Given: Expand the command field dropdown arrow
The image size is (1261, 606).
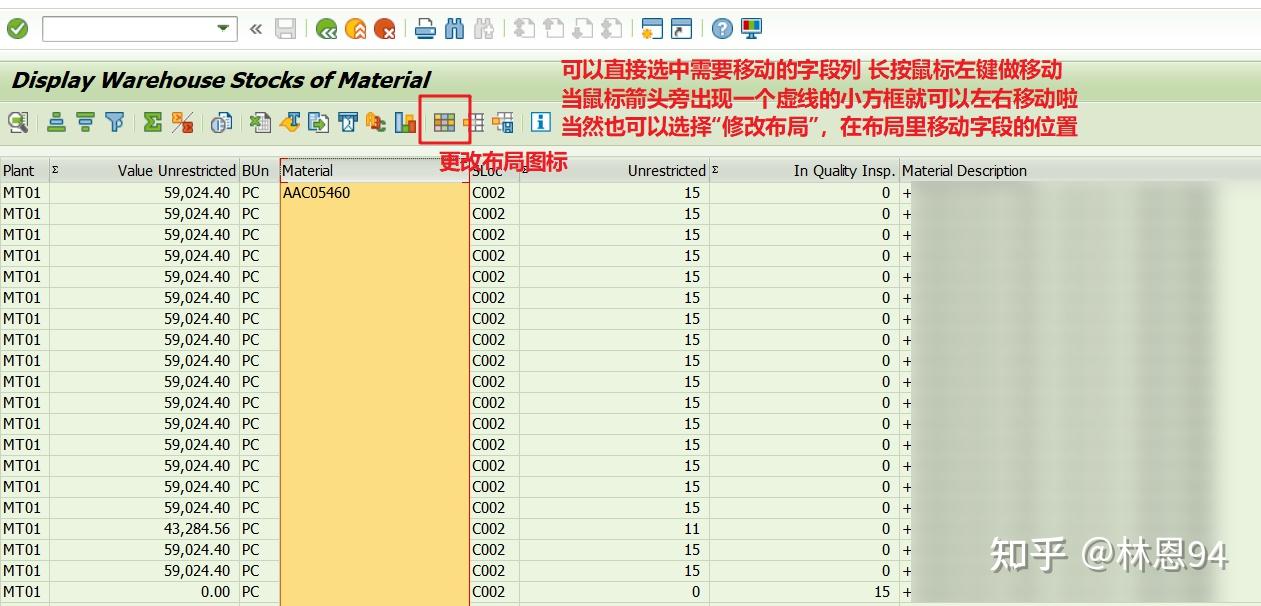Looking at the screenshot, I should pyautogui.click(x=222, y=29).
